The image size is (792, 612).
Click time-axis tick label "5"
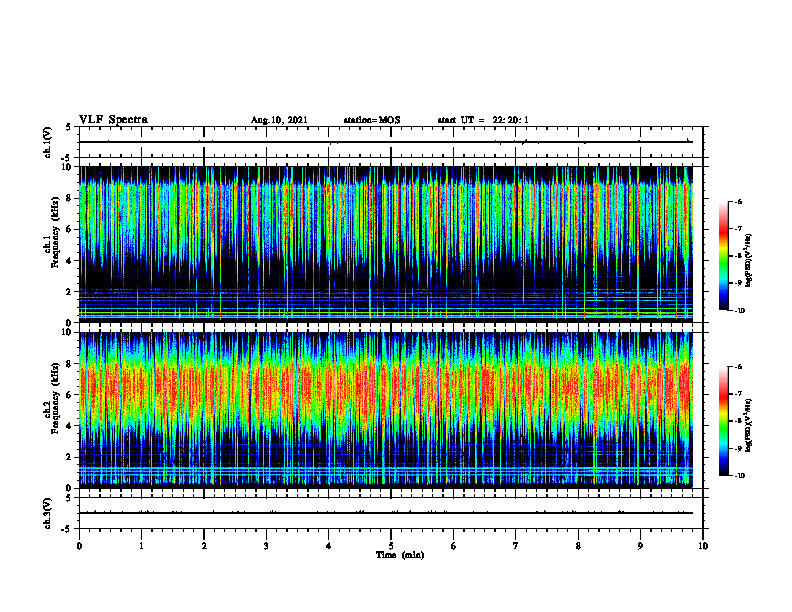pyautogui.click(x=391, y=546)
